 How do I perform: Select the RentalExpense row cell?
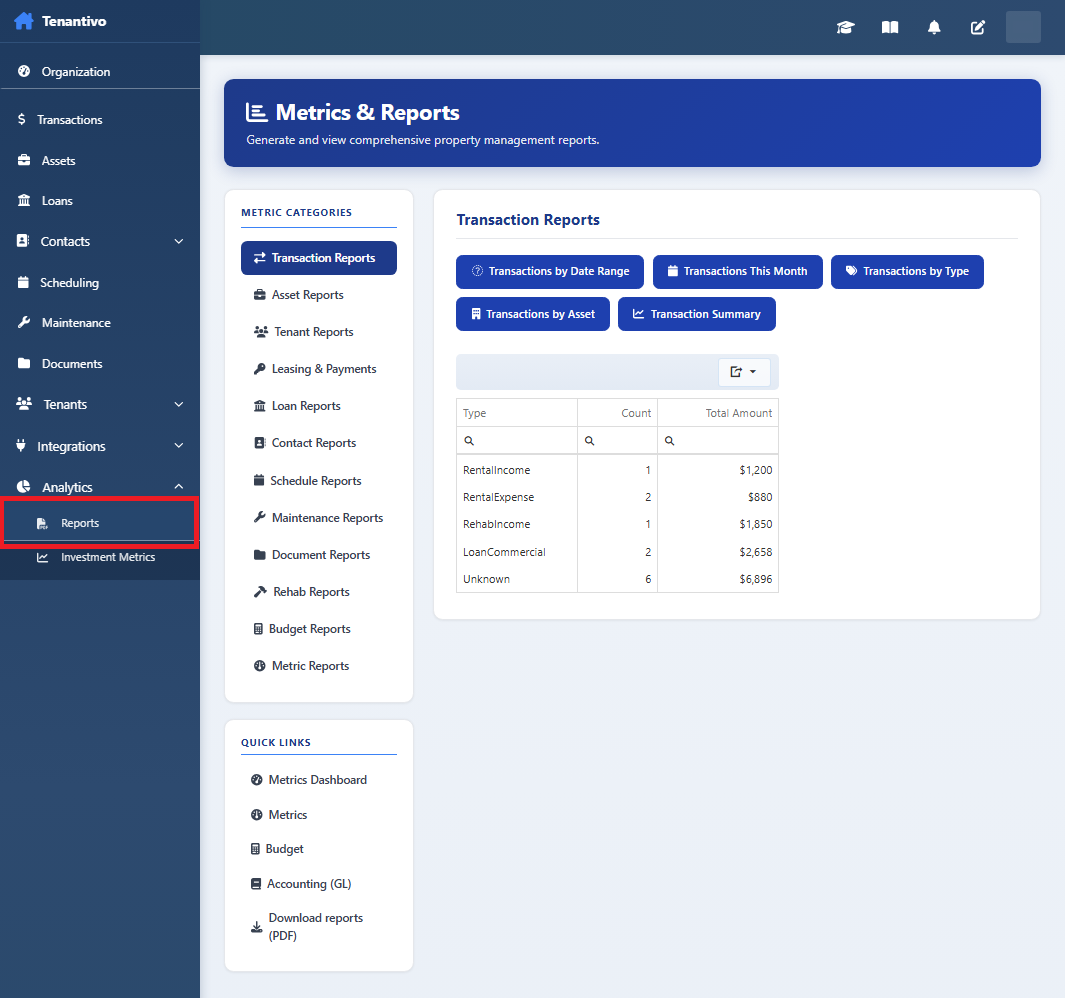(516, 497)
